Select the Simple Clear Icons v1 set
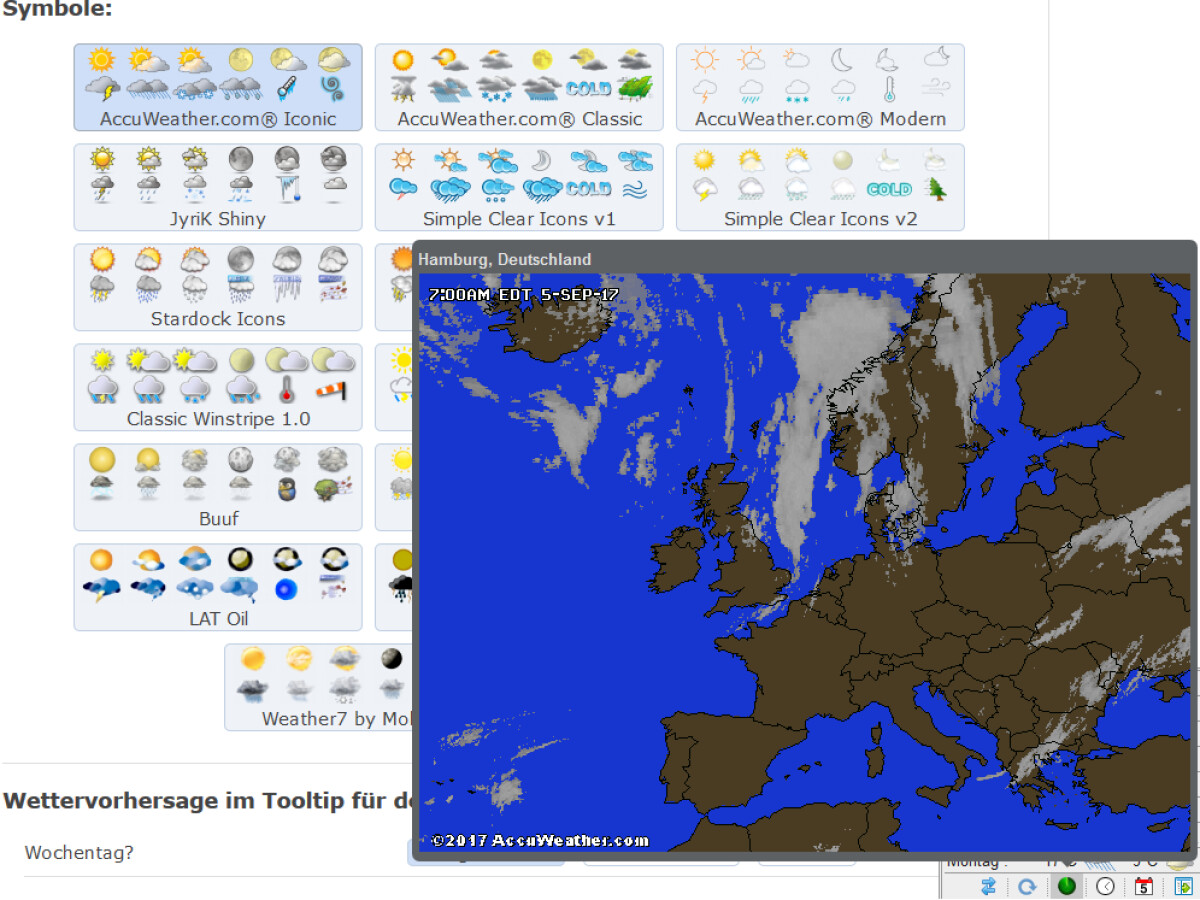The image size is (1200, 900). [x=518, y=219]
